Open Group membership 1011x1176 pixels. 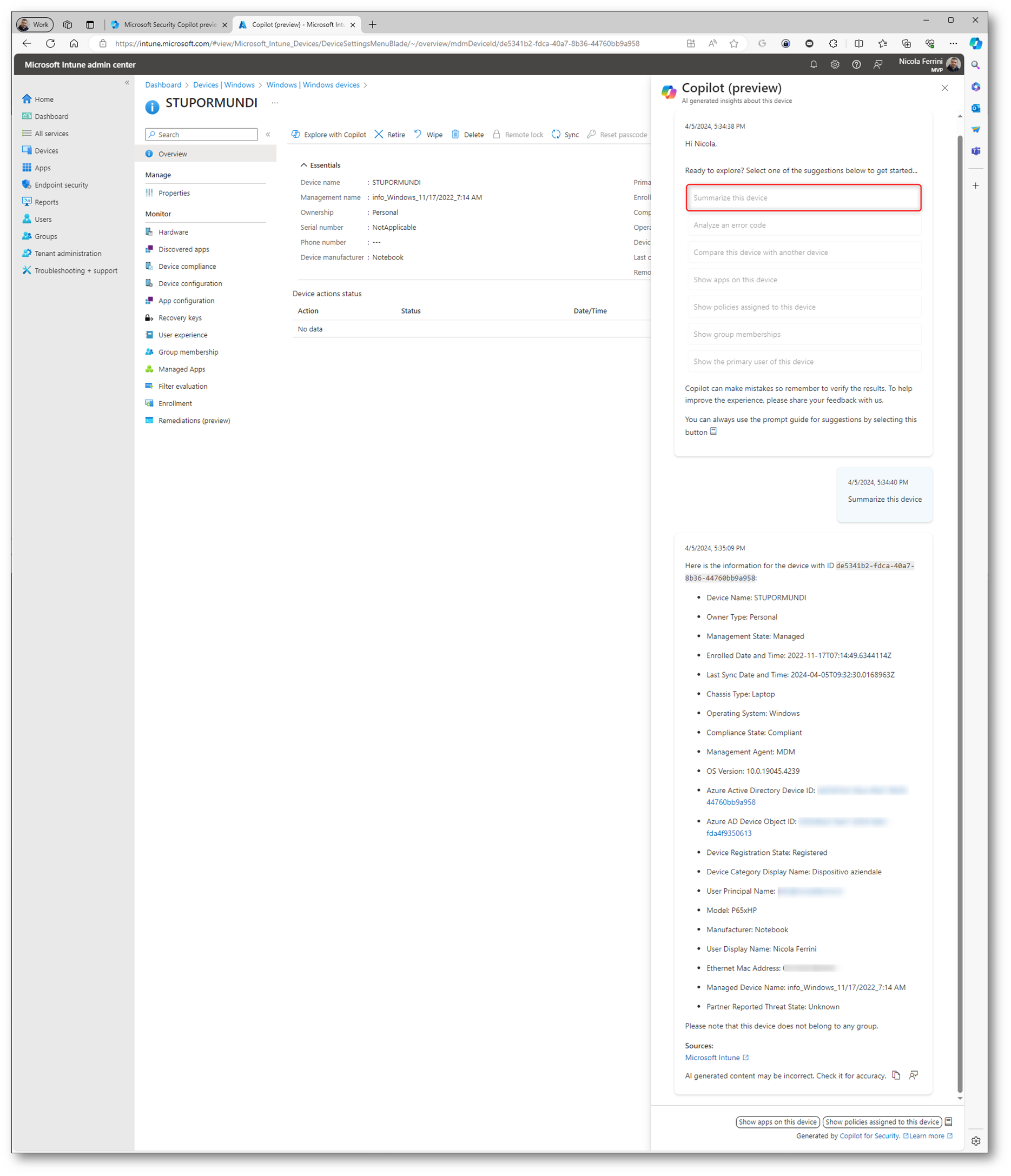point(182,352)
